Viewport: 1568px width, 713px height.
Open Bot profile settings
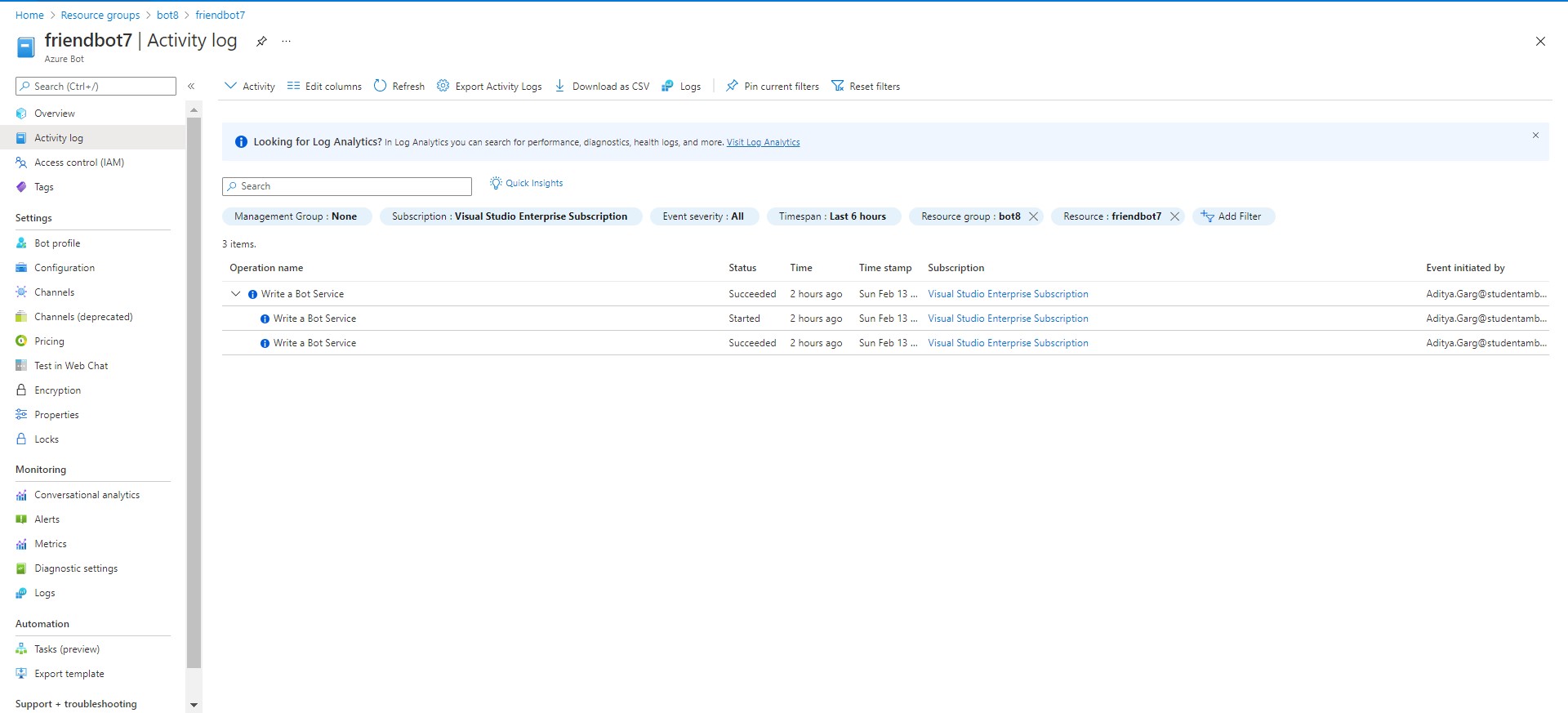tap(93, 243)
